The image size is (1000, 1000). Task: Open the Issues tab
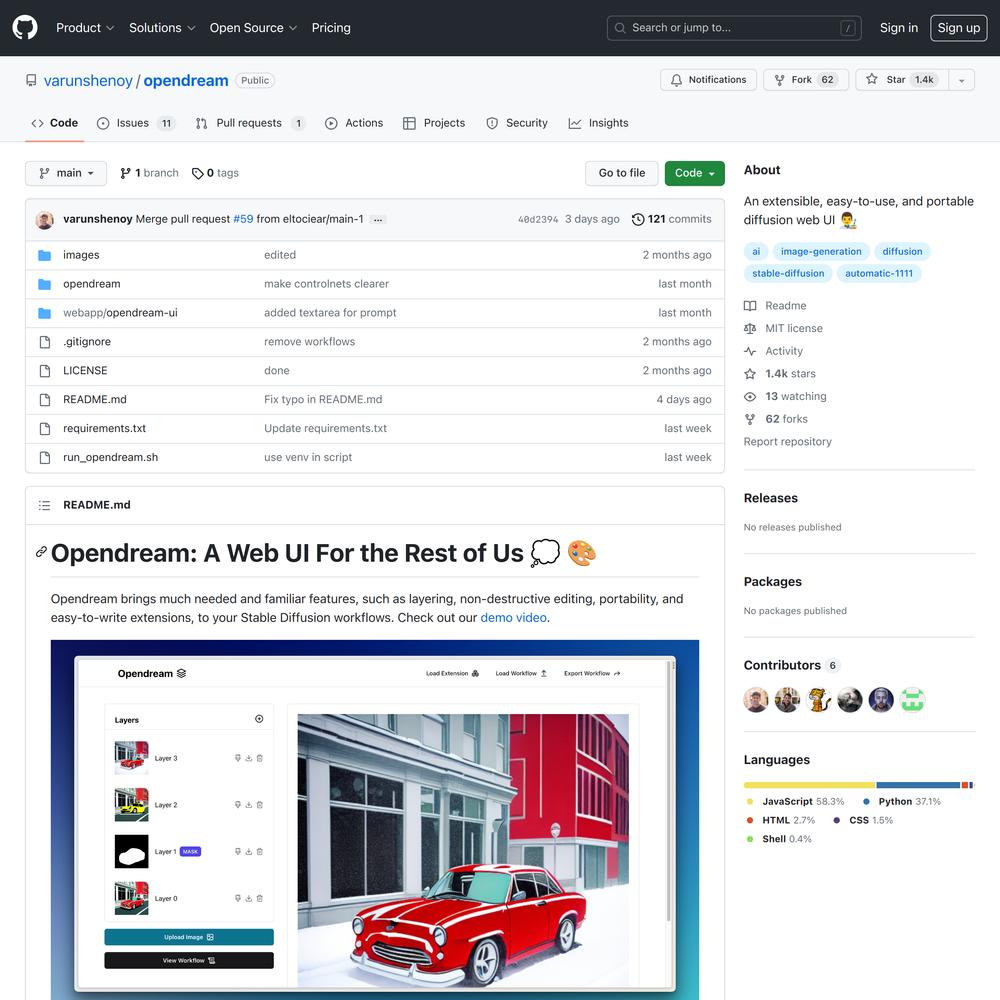click(136, 123)
